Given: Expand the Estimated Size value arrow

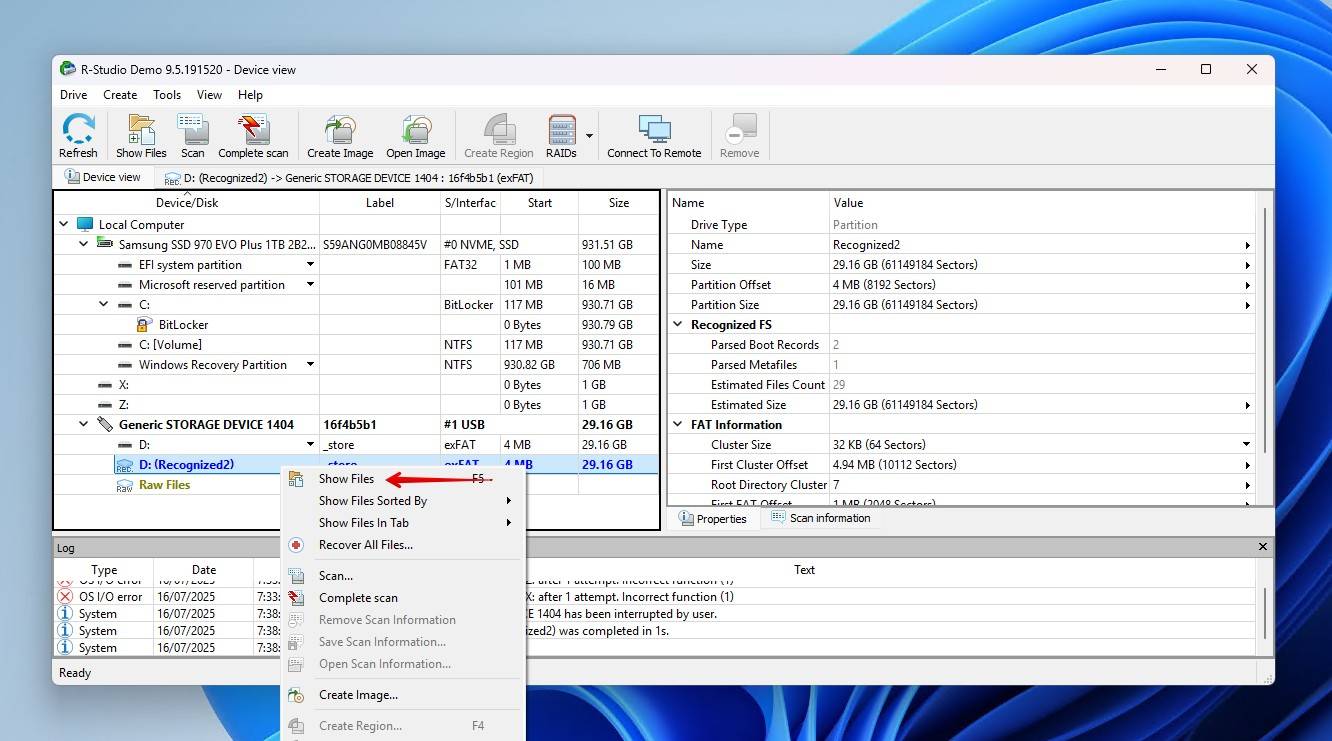Looking at the screenshot, I should pos(1247,405).
